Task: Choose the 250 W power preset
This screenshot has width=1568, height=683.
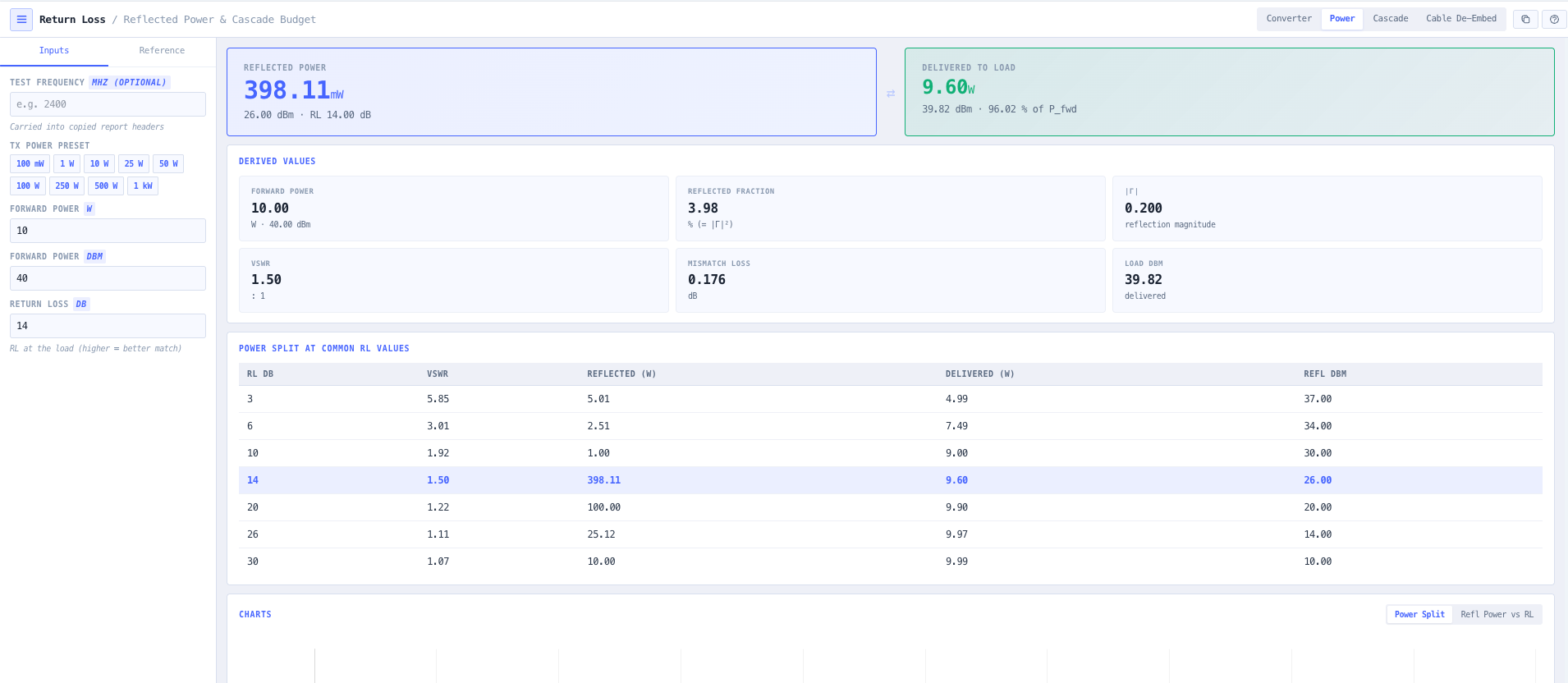Action: tap(67, 186)
